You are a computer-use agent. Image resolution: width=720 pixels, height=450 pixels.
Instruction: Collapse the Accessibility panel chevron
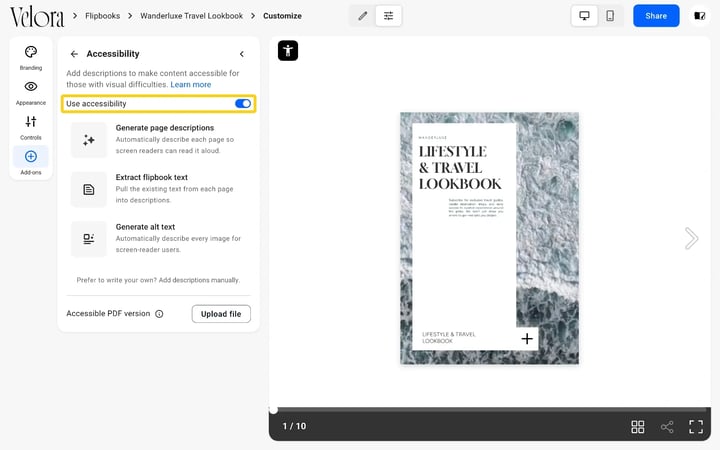click(242, 54)
